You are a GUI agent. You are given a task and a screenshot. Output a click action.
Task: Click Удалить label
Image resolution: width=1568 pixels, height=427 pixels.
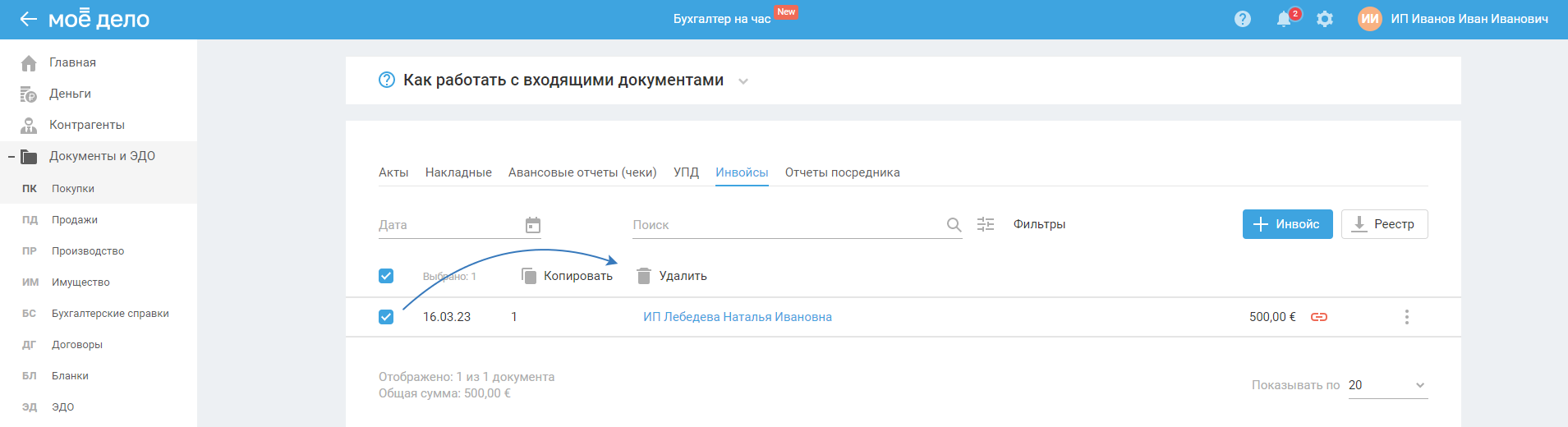683,276
